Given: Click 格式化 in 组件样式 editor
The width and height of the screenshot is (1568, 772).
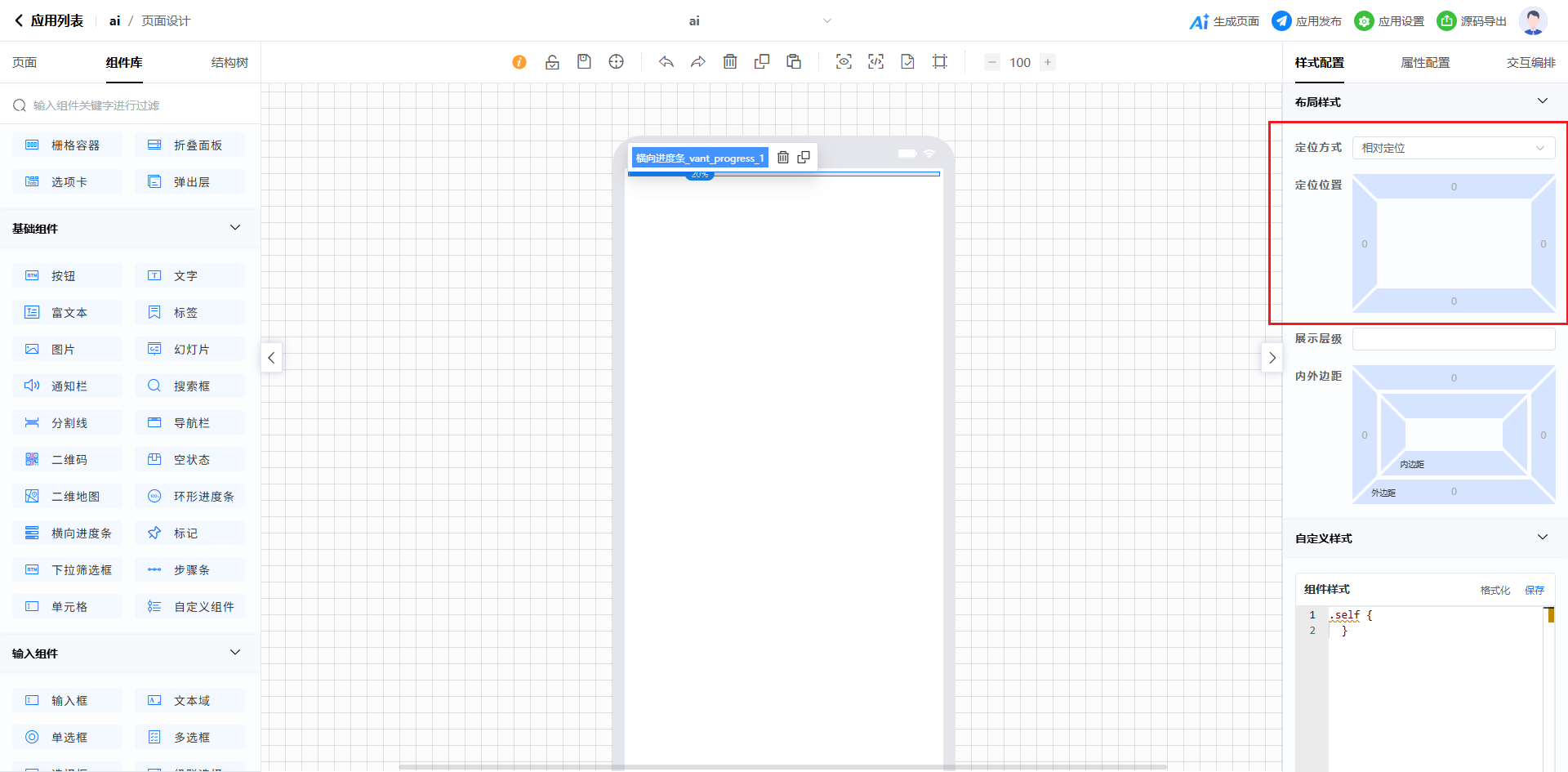Looking at the screenshot, I should [1494, 590].
